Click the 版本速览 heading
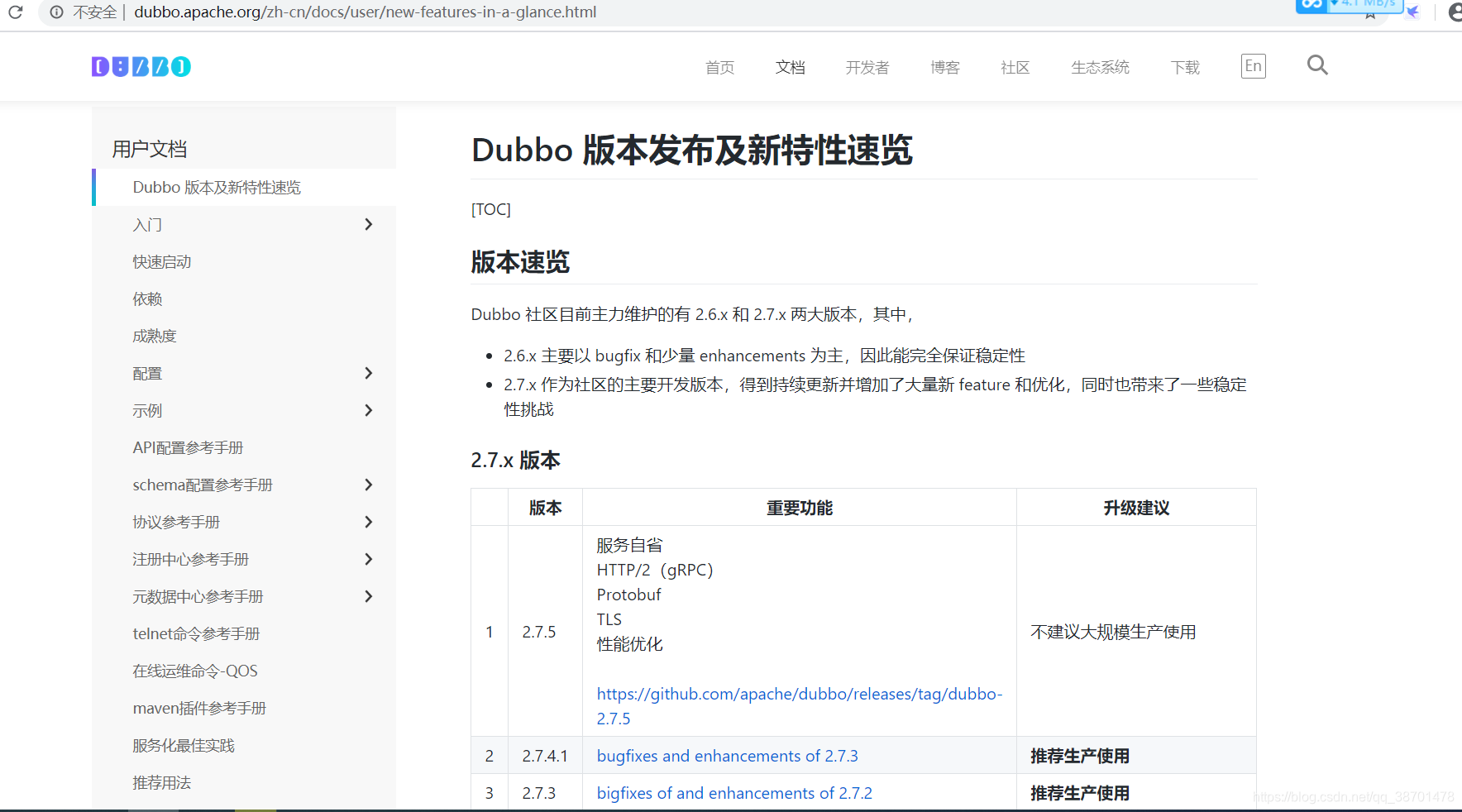The image size is (1462, 812). [x=520, y=262]
